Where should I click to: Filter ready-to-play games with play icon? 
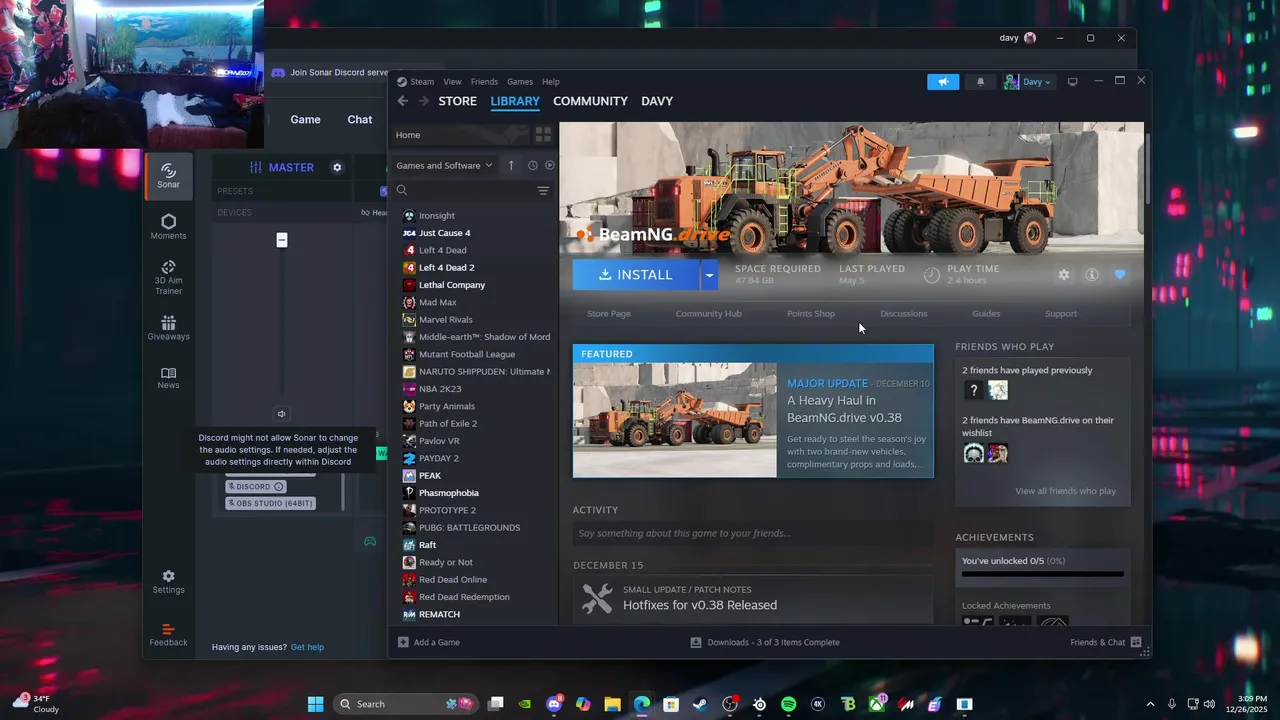click(x=549, y=165)
